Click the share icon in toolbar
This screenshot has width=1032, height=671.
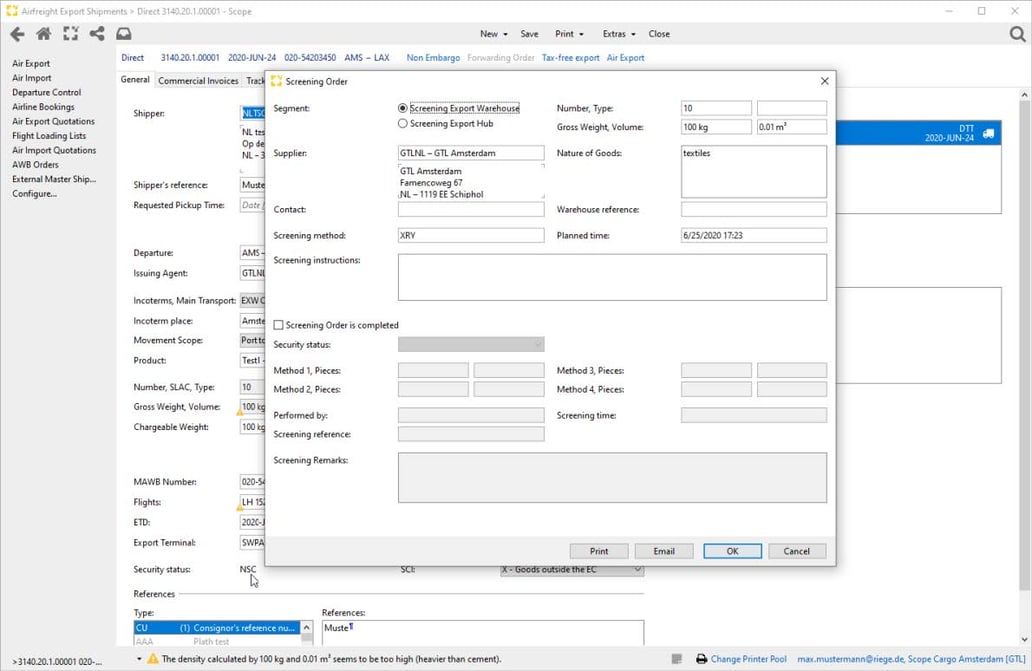[x=97, y=34]
